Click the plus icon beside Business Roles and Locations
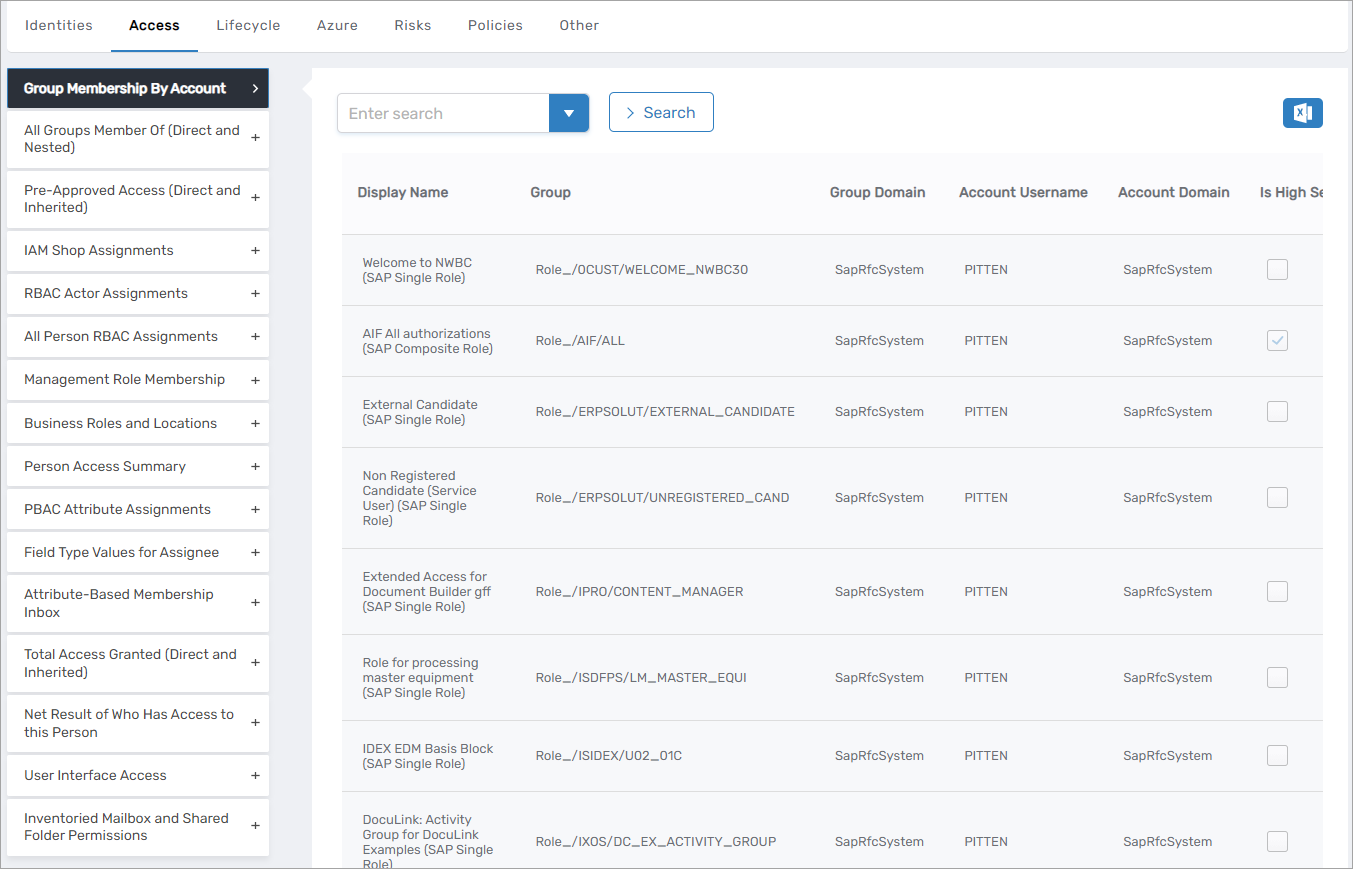The width and height of the screenshot is (1353, 869). point(255,424)
